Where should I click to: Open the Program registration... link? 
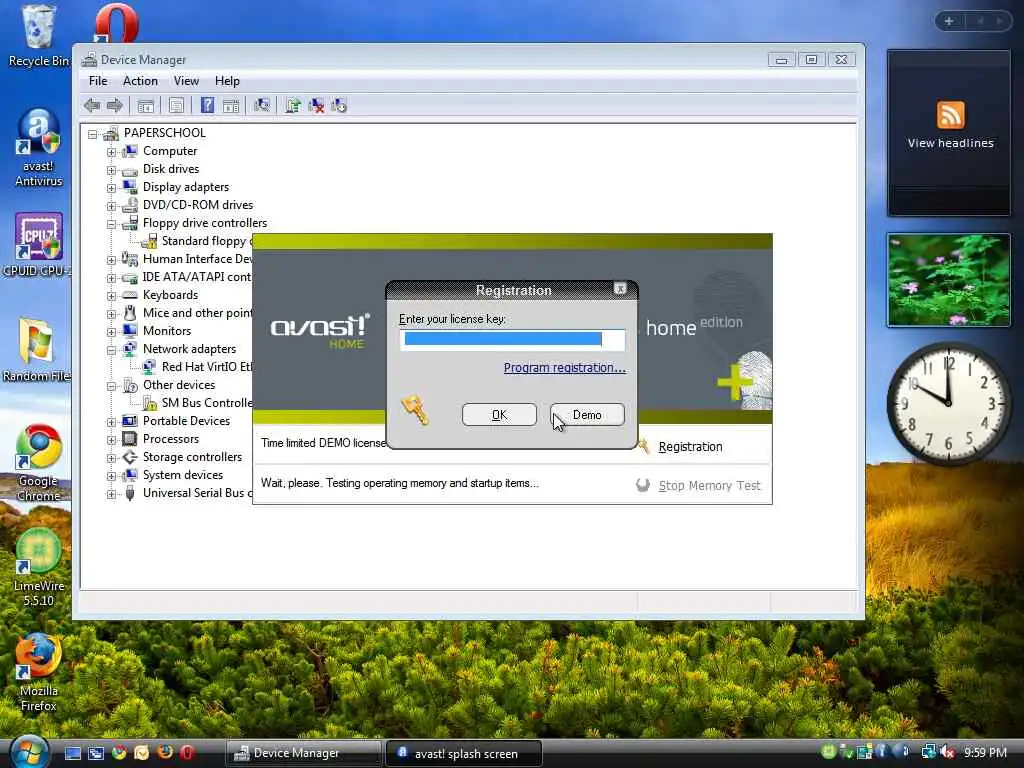564,368
